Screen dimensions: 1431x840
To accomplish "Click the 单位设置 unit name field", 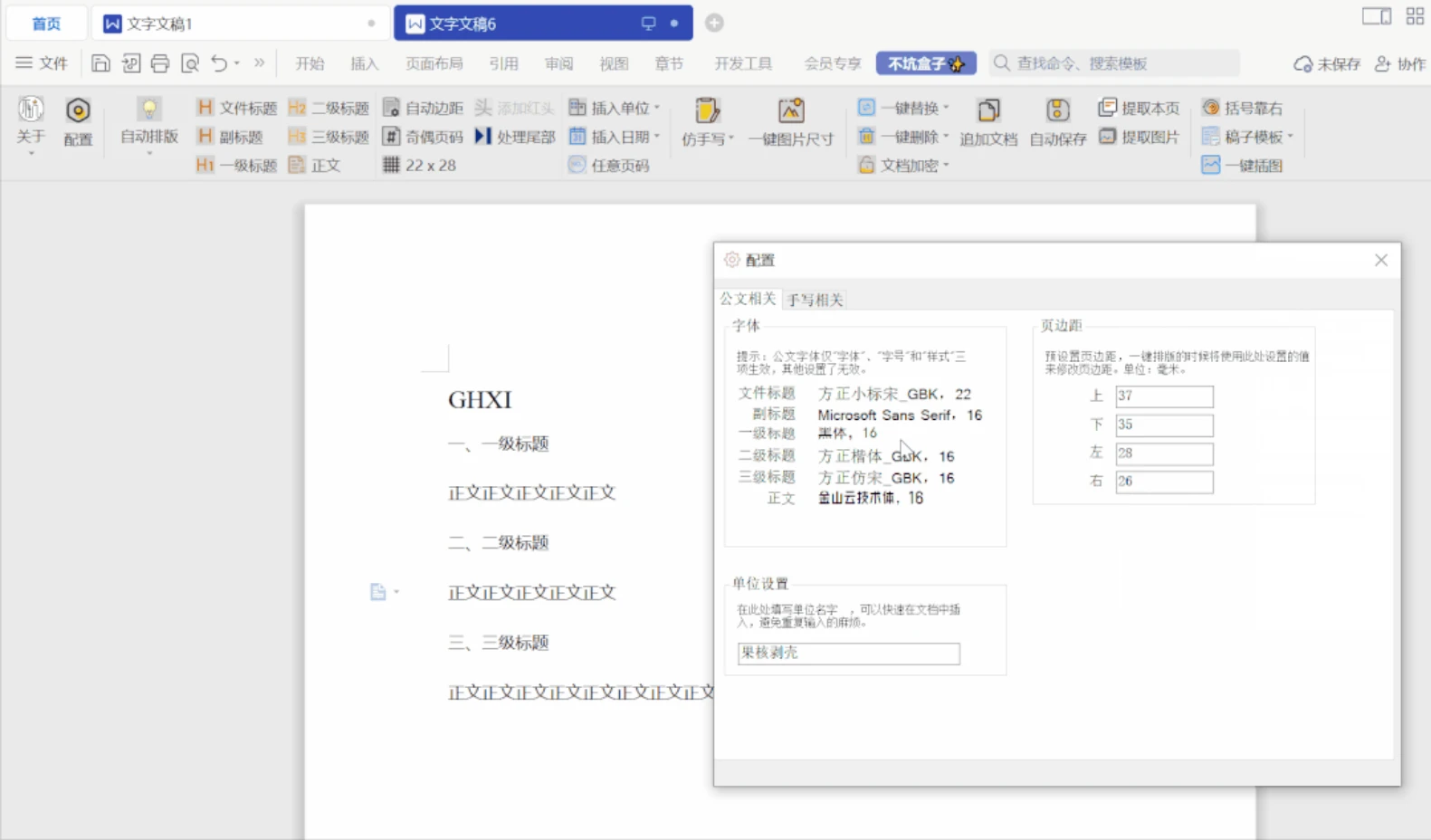I will pos(849,653).
